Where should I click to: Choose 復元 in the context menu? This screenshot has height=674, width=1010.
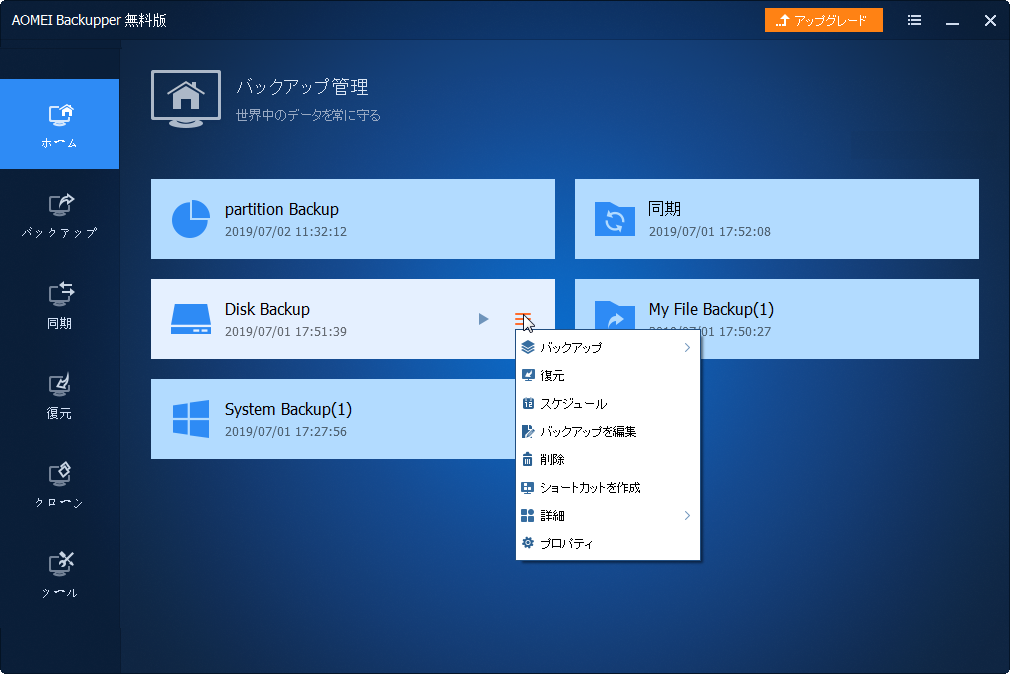[607, 375]
